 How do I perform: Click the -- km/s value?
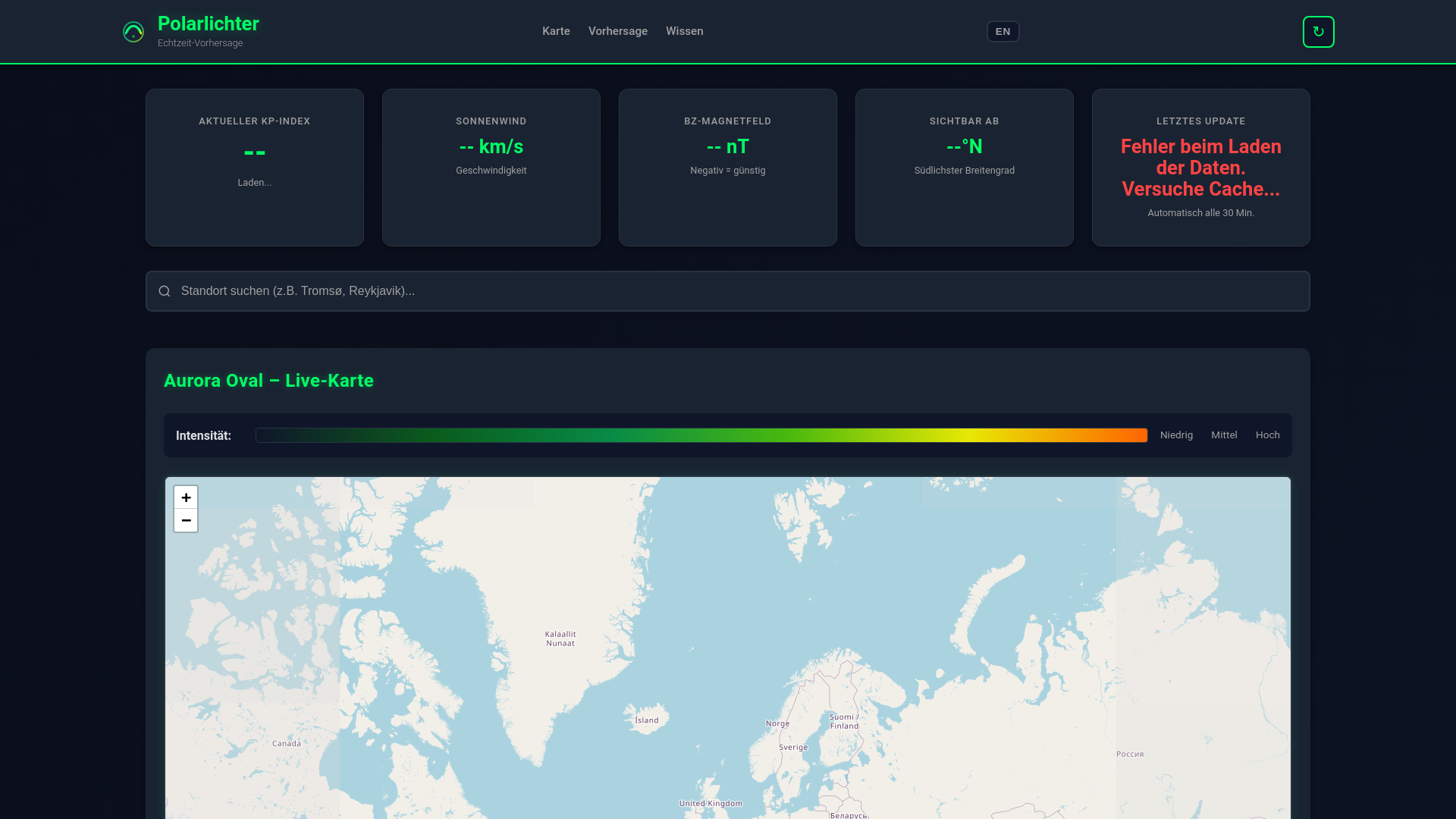tap(491, 146)
